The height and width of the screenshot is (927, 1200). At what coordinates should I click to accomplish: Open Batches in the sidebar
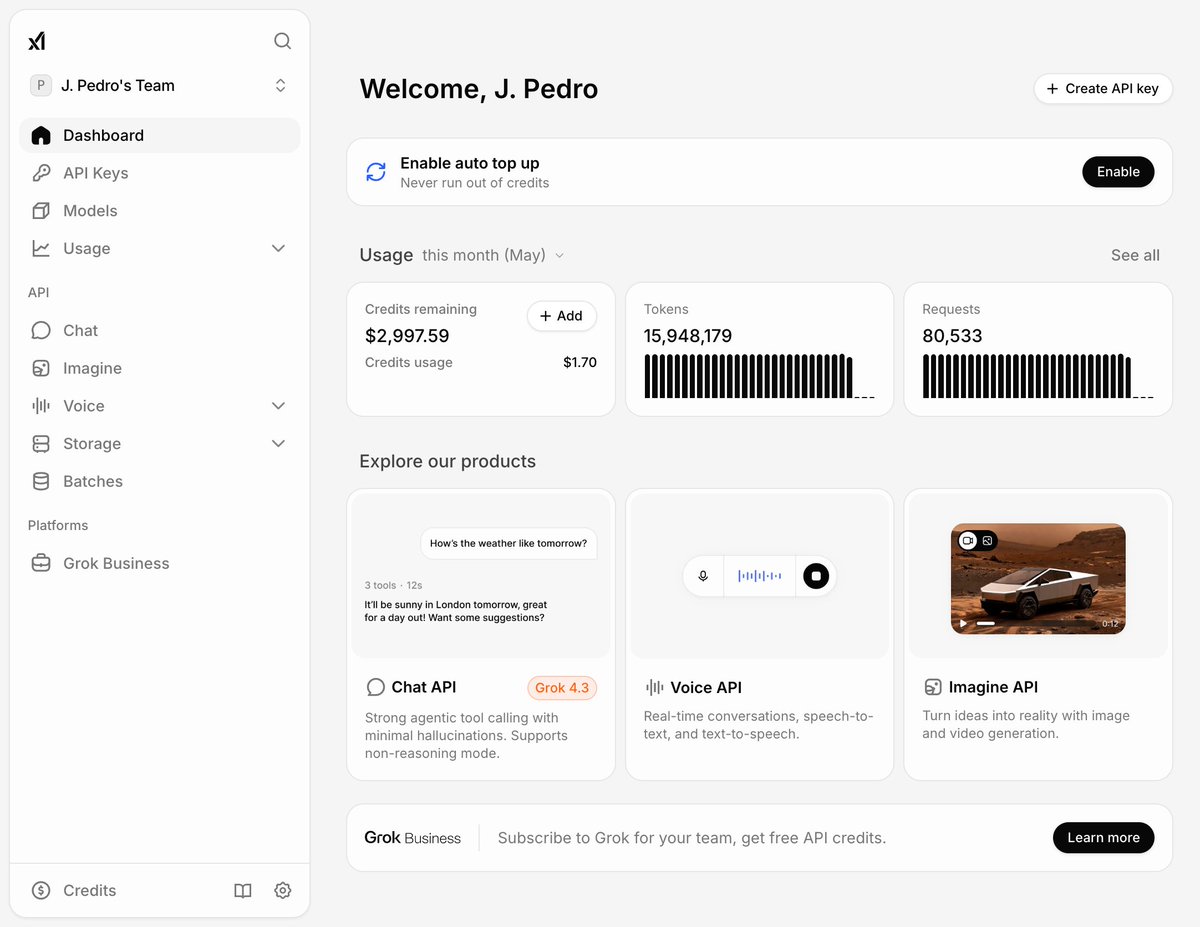pyautogui.click(x=160, y=481)
